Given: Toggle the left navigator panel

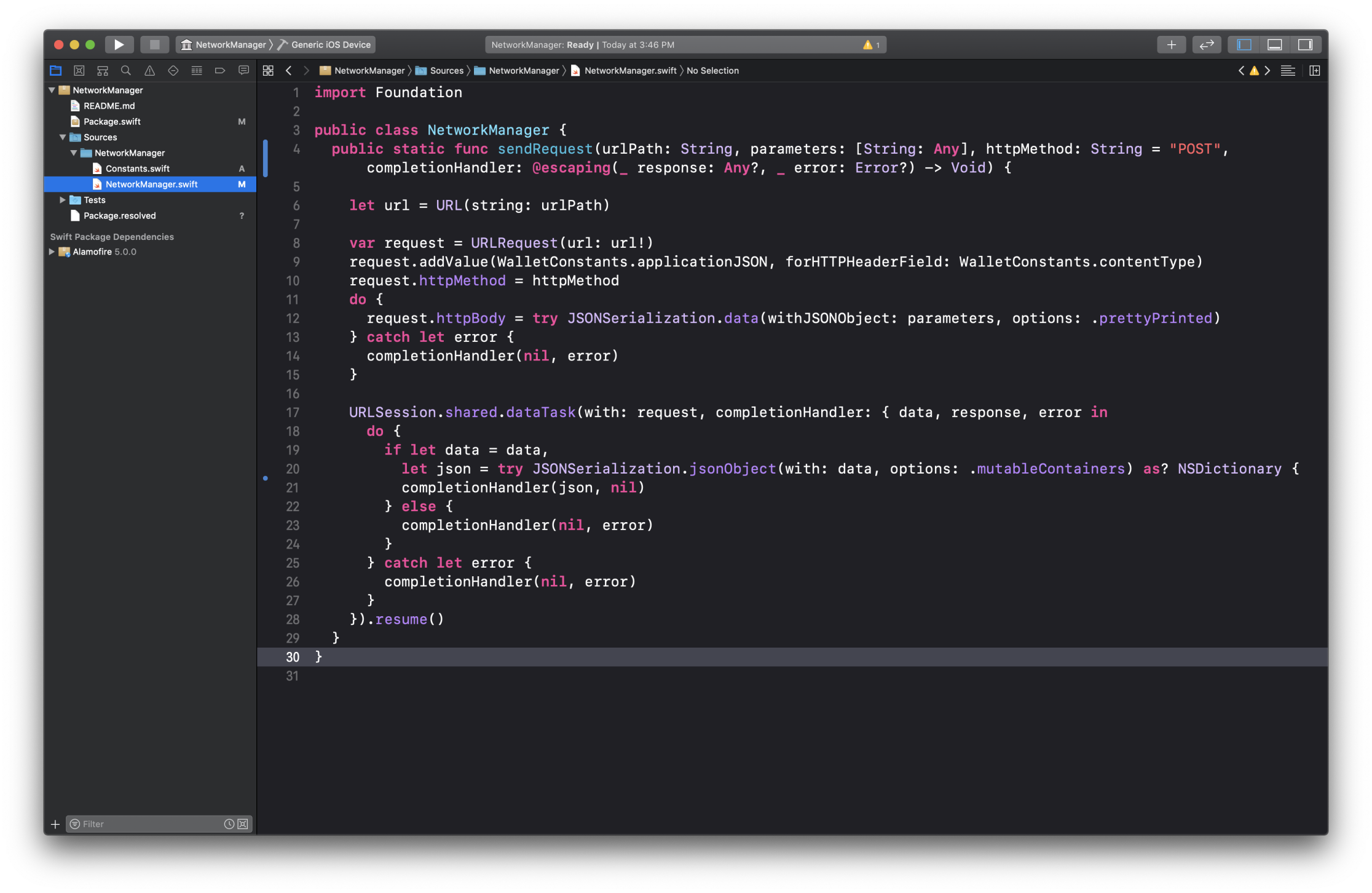Looking at the screenshot, I should [1244, 44].
